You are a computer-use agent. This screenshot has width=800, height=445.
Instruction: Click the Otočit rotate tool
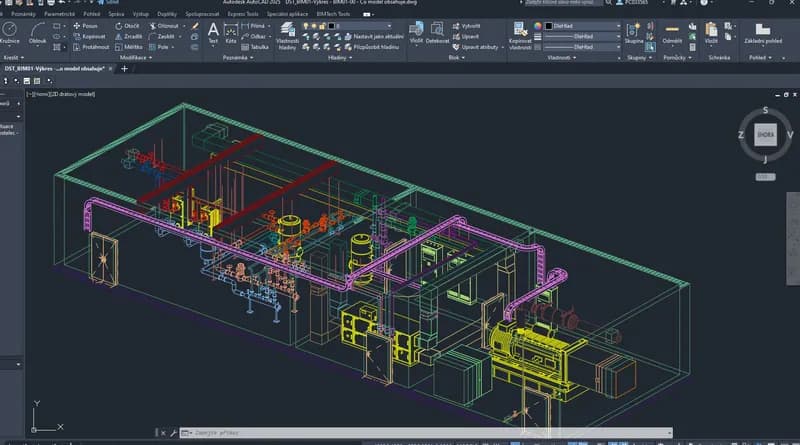coord(127,26)
